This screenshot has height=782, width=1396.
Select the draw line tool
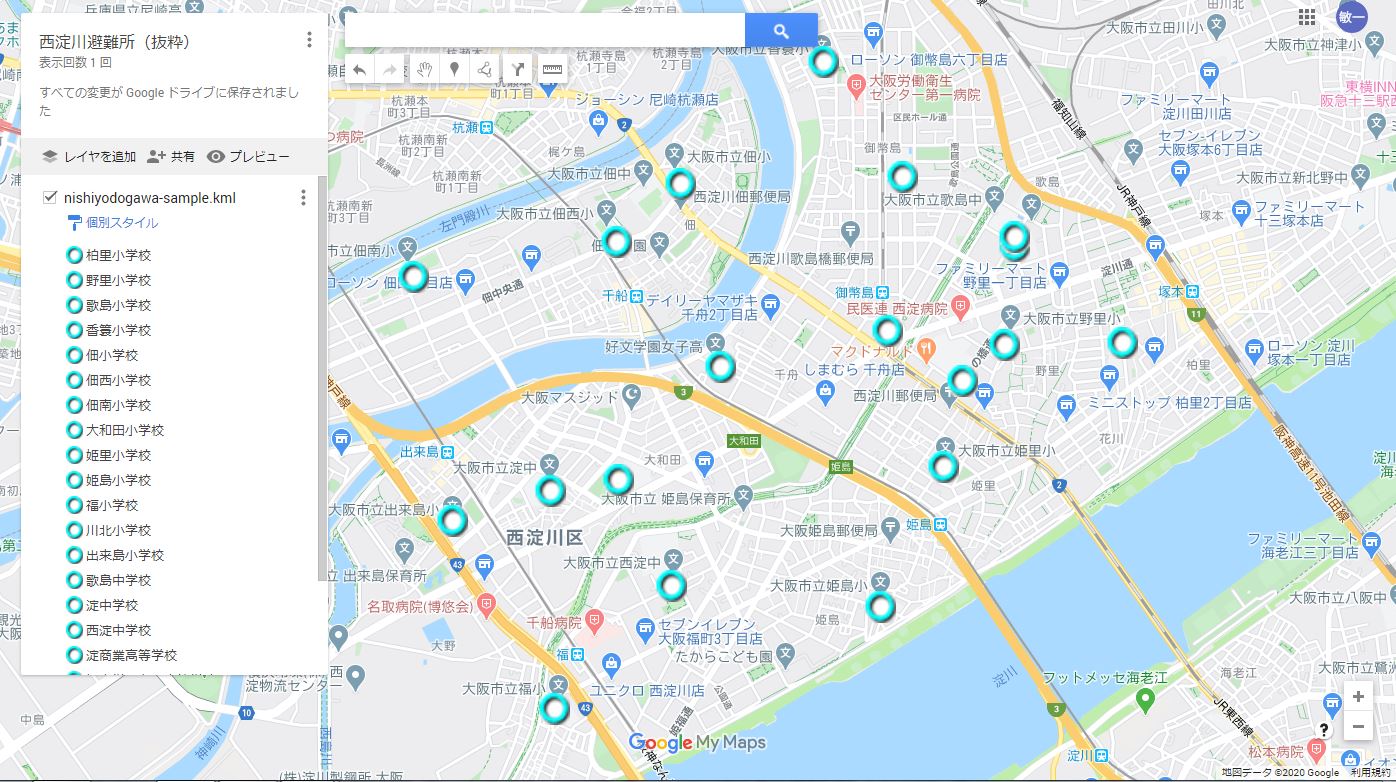point(485,69)
